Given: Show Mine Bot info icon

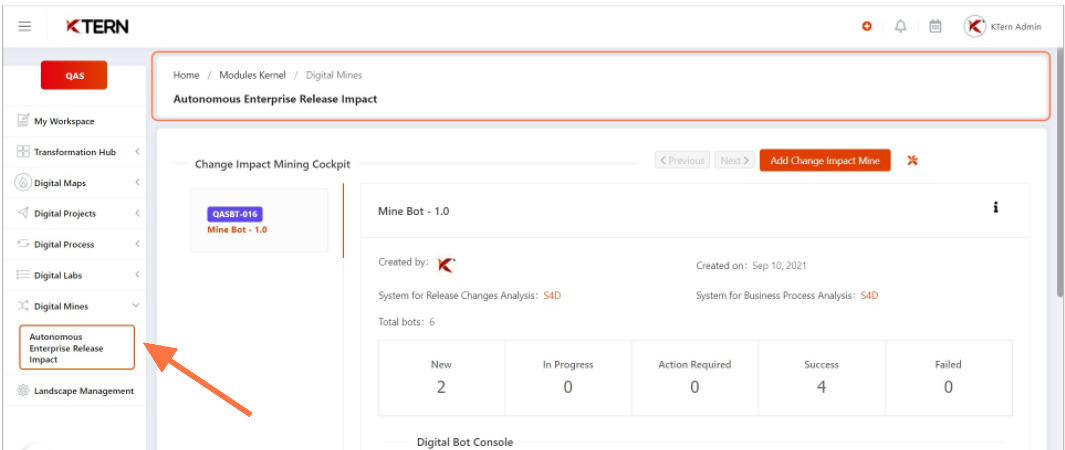Looking at the screenshot, I should (x=996, y=208).
